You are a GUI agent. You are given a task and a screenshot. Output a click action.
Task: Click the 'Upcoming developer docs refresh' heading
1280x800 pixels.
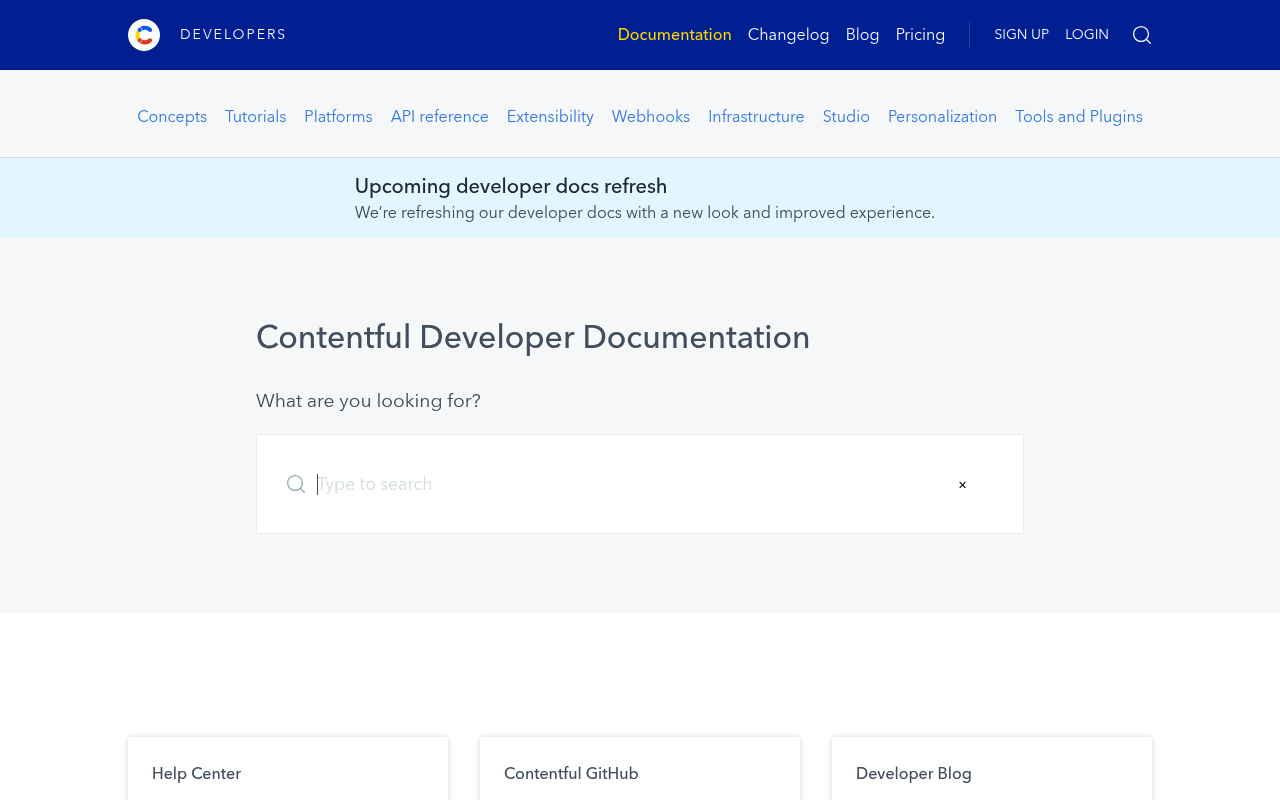(x=511, y=186)
